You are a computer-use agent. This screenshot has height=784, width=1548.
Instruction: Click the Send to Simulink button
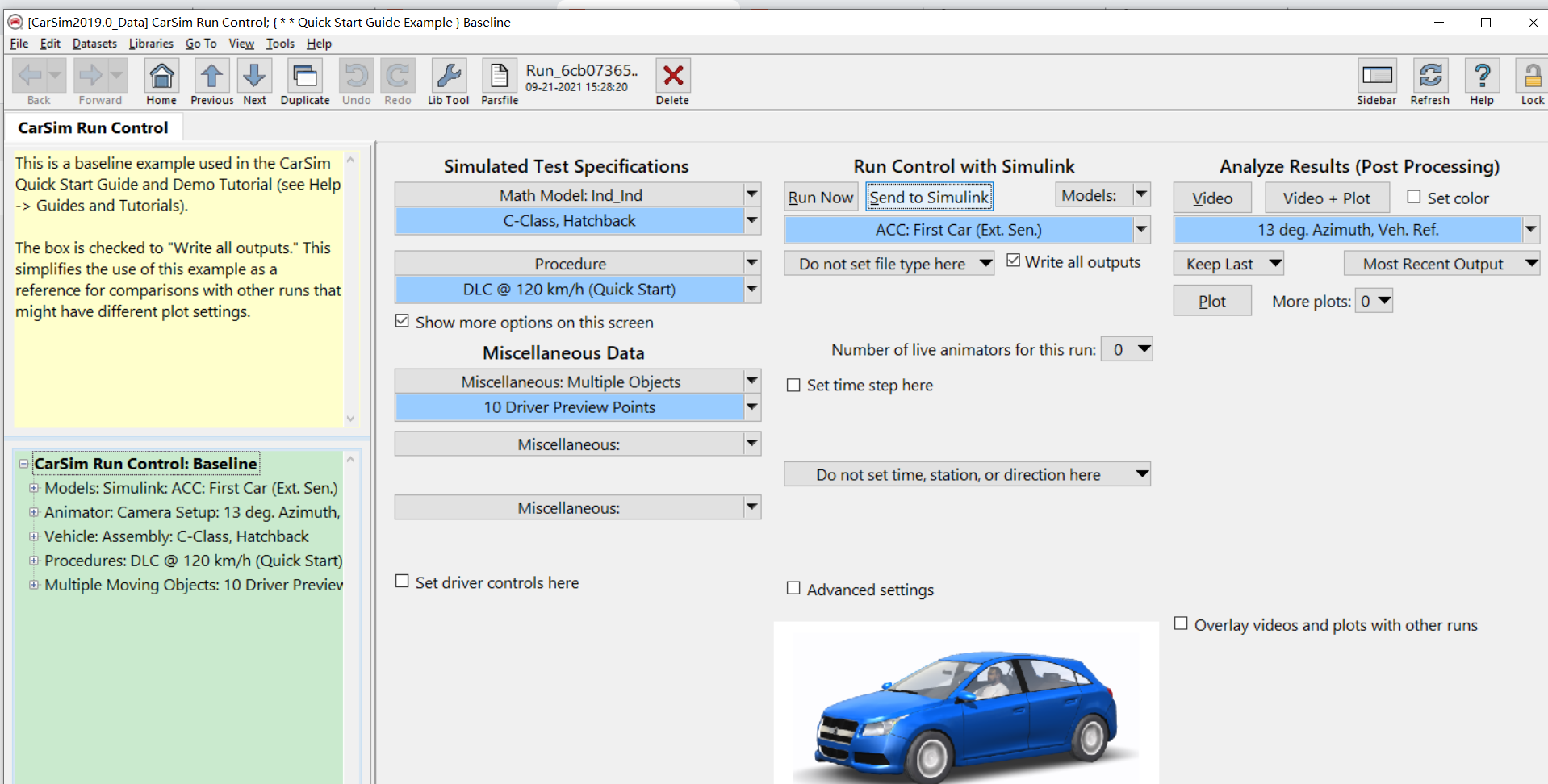tap(929, 197)
